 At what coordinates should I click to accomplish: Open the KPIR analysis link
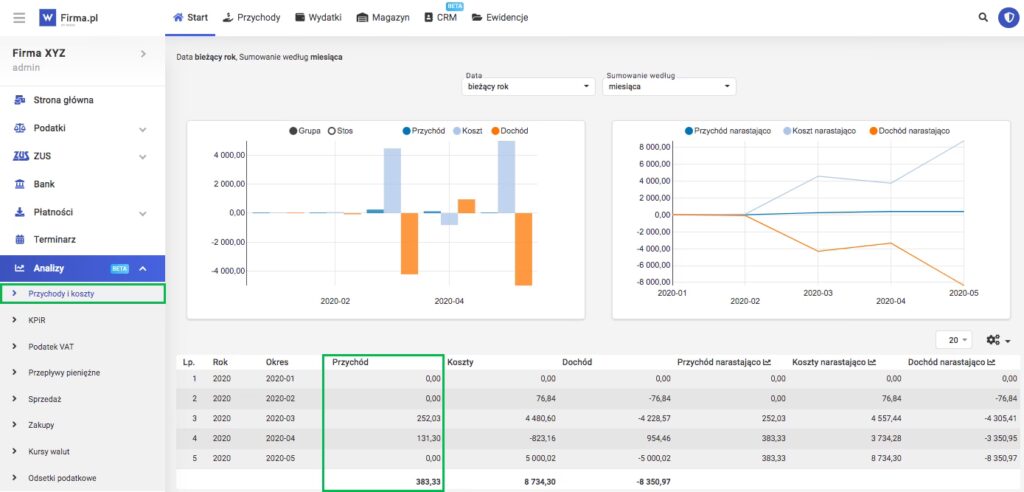(x=38, y=320)
